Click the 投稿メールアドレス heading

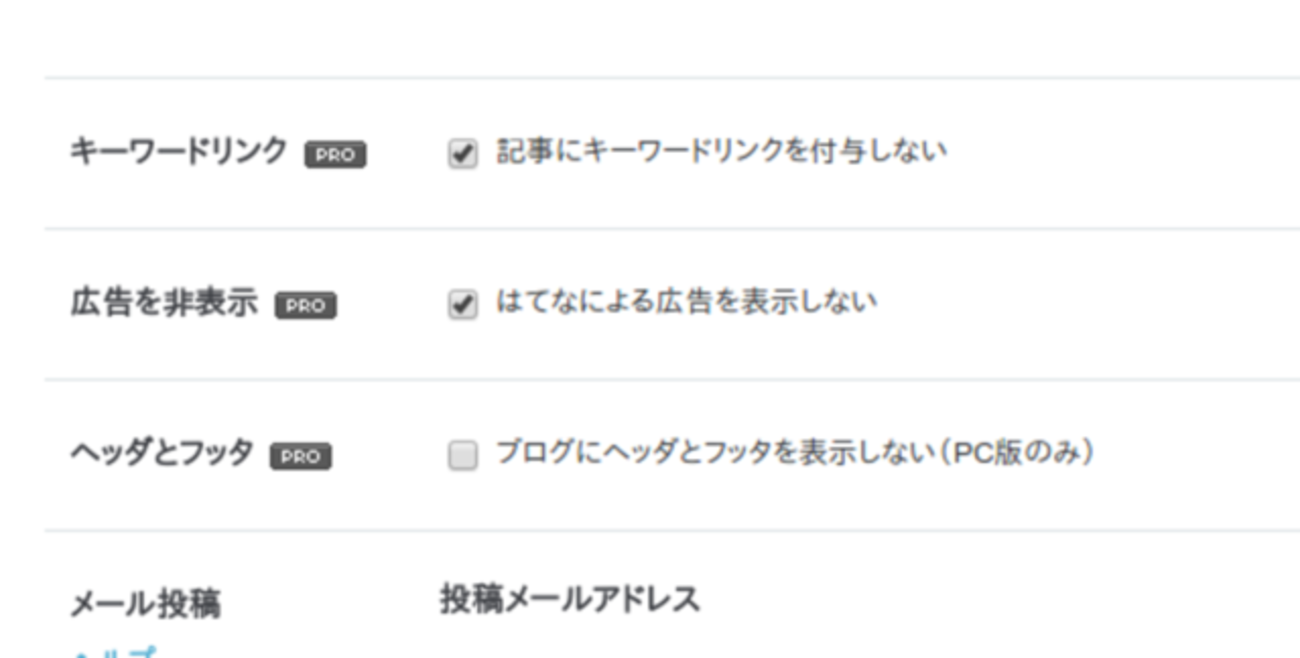click(x=570, y=600)
